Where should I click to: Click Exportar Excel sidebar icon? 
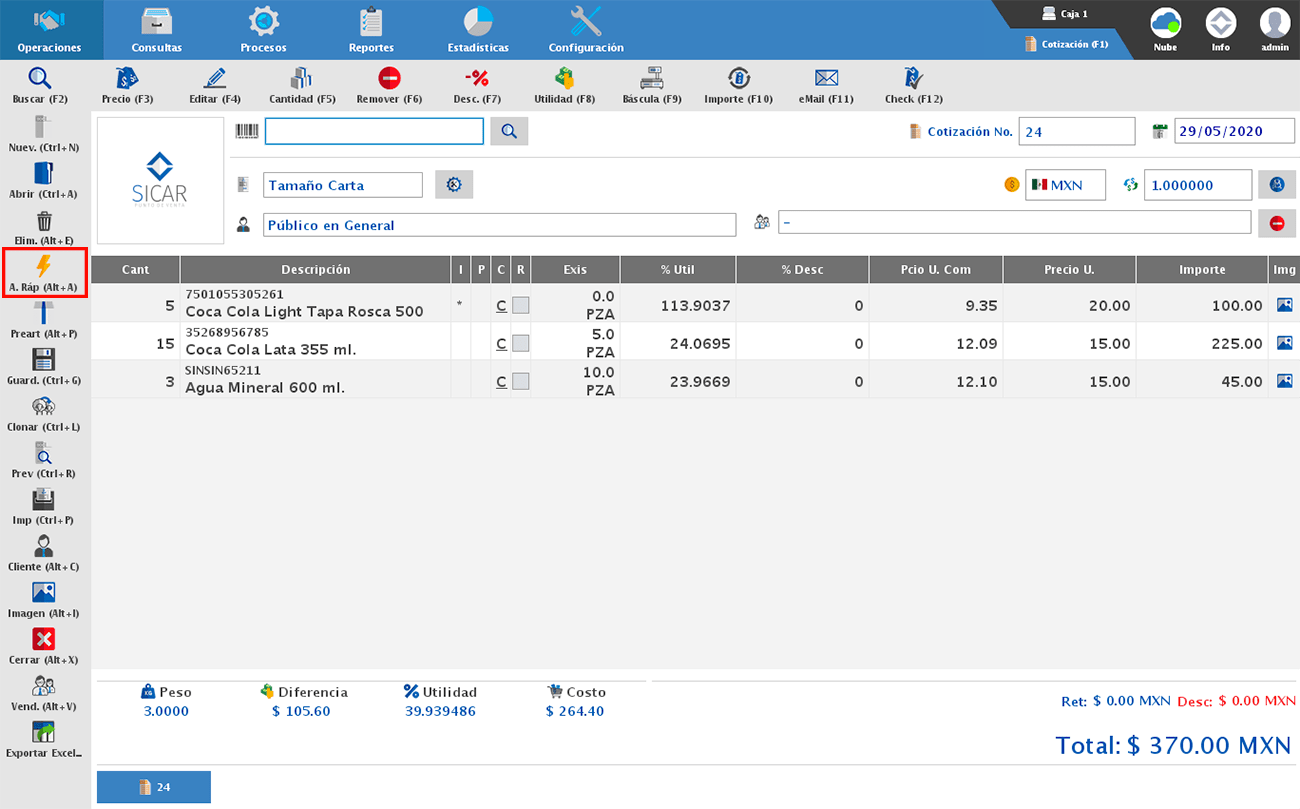[44, 733]
